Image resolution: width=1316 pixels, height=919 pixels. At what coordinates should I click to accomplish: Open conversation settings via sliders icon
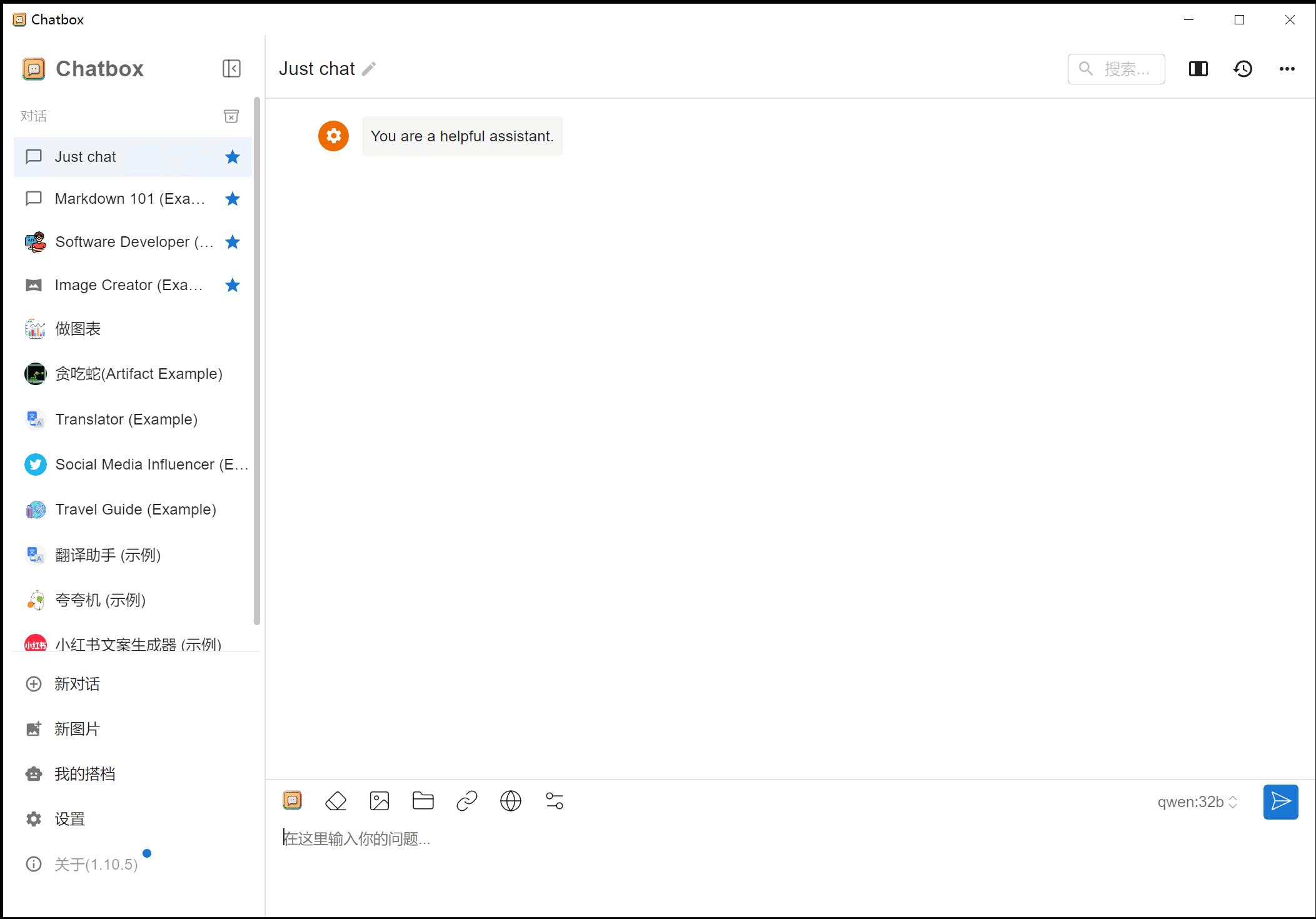pos(554,801)
